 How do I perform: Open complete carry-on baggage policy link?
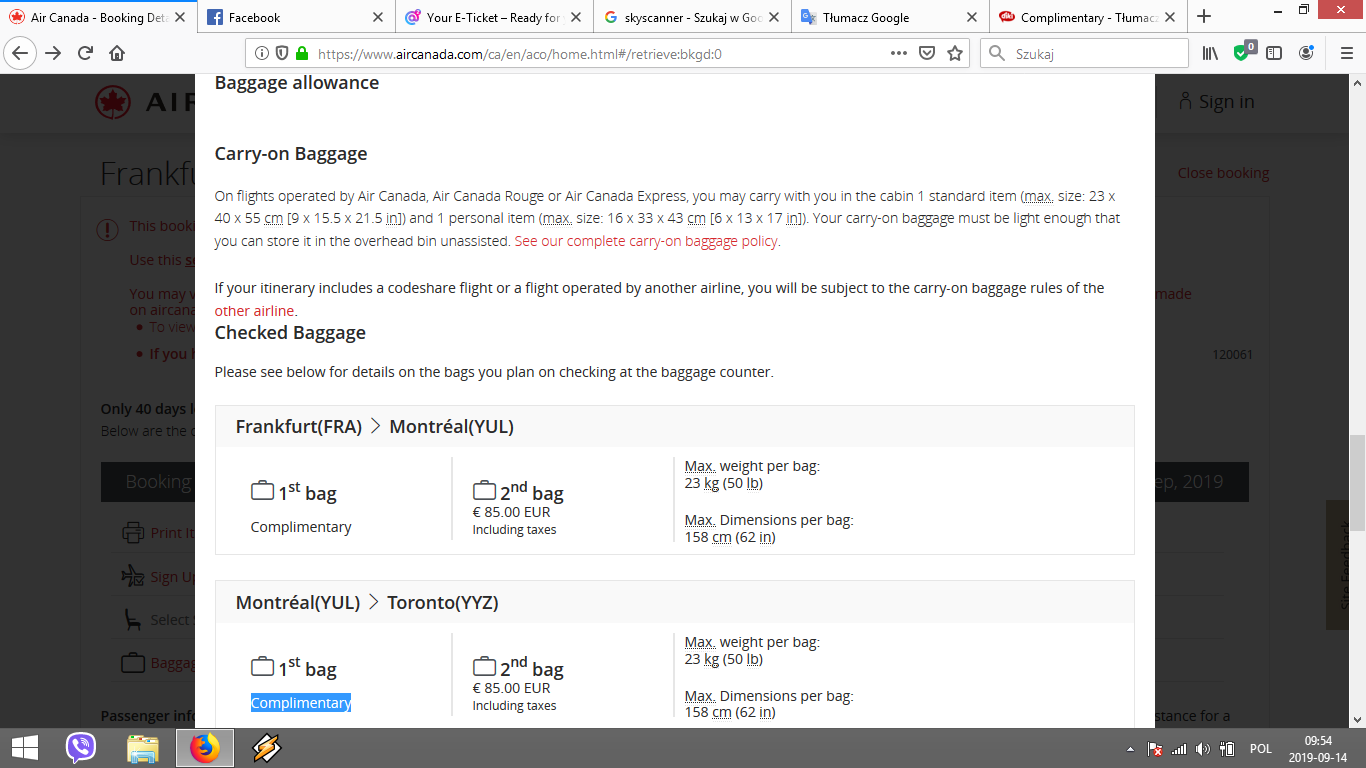coord(646,241)
